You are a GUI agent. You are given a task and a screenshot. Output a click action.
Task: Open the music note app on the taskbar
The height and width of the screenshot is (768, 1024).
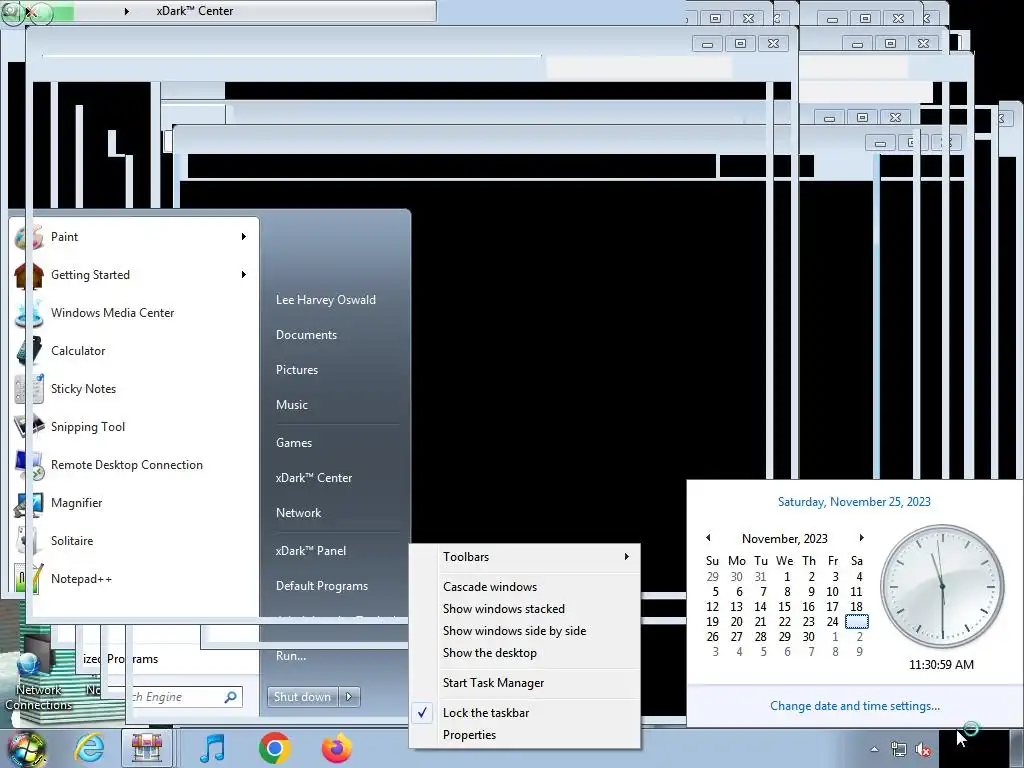[212, 748]
